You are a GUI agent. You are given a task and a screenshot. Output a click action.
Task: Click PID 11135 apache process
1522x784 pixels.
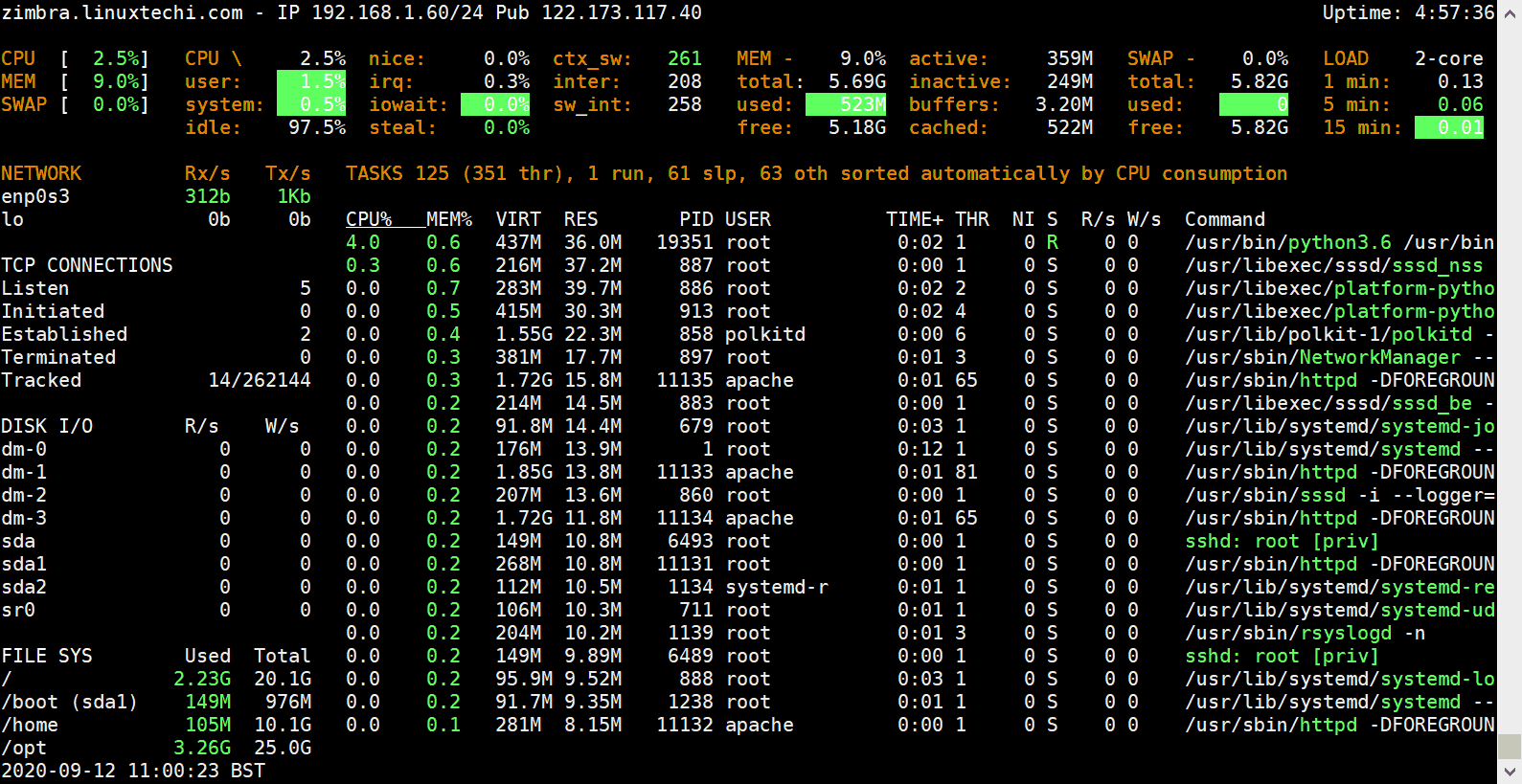(x=685, y=380)
